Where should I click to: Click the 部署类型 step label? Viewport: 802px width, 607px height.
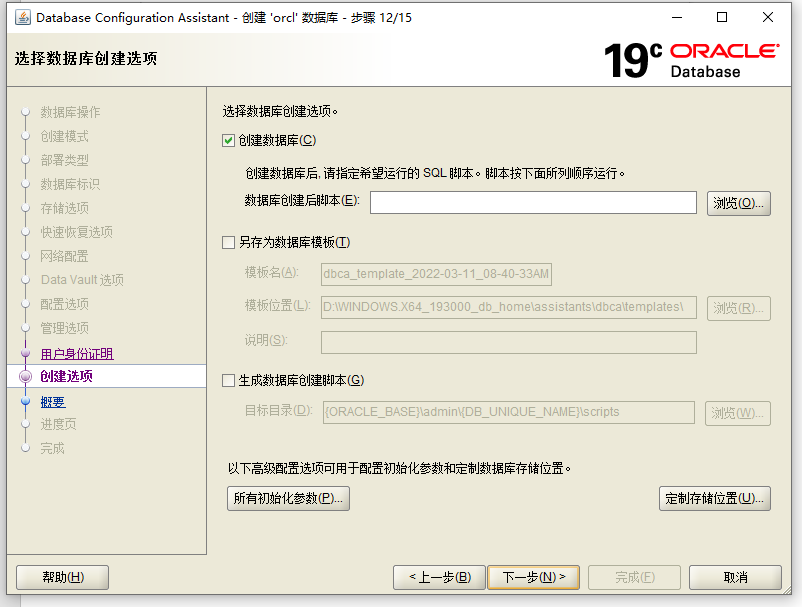pyautogui.click(x=64, y=160)
